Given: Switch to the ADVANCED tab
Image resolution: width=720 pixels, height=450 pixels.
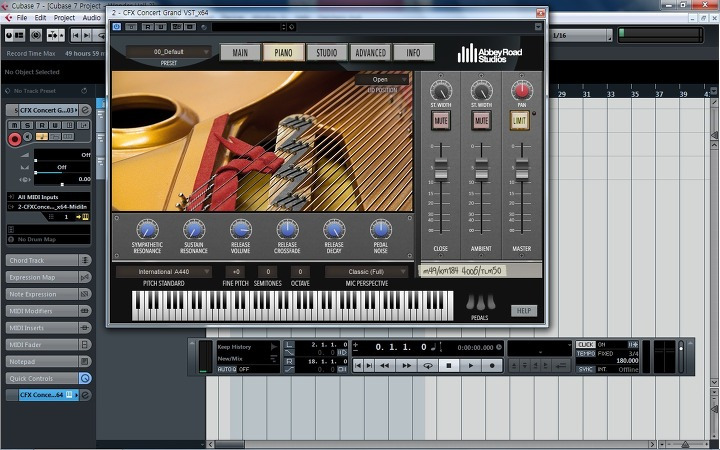Looking at the screenshot, I should (371, 53).
